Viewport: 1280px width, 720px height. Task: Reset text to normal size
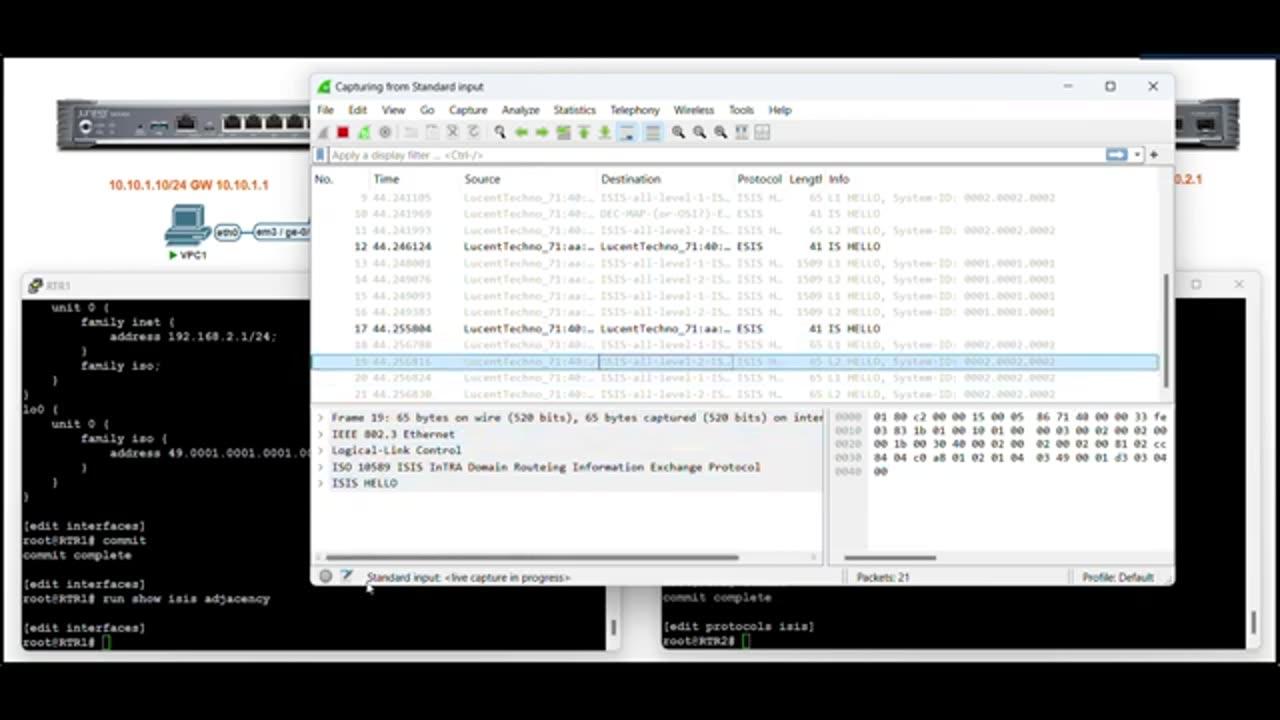pos(720,132)
